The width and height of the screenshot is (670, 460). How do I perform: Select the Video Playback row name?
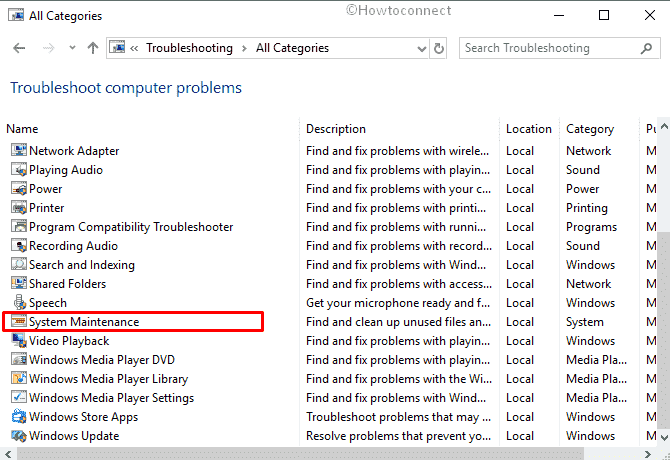coord(69,341)
